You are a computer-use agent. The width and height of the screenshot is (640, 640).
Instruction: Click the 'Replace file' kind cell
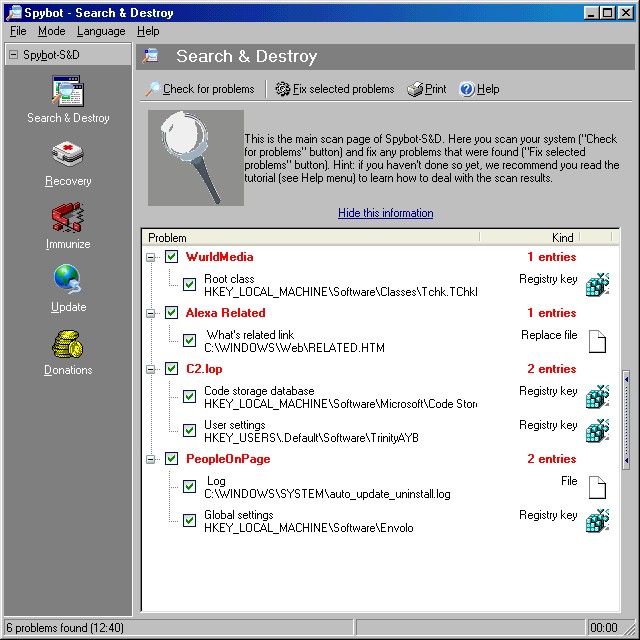(x=549, y=335)
